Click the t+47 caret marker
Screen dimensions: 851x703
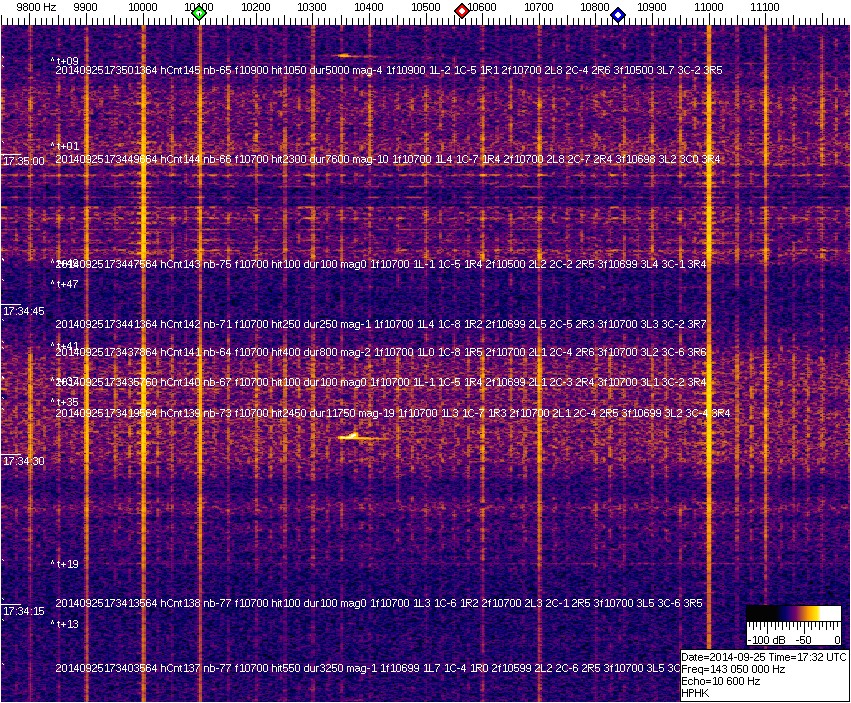click(x=66, y=284)
